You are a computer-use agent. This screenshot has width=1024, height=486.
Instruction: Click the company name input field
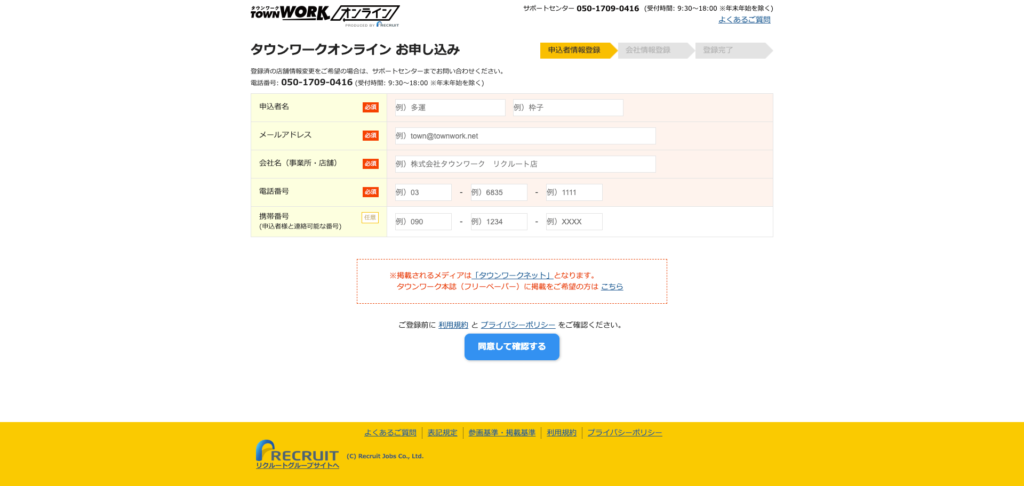pos(525,164)
